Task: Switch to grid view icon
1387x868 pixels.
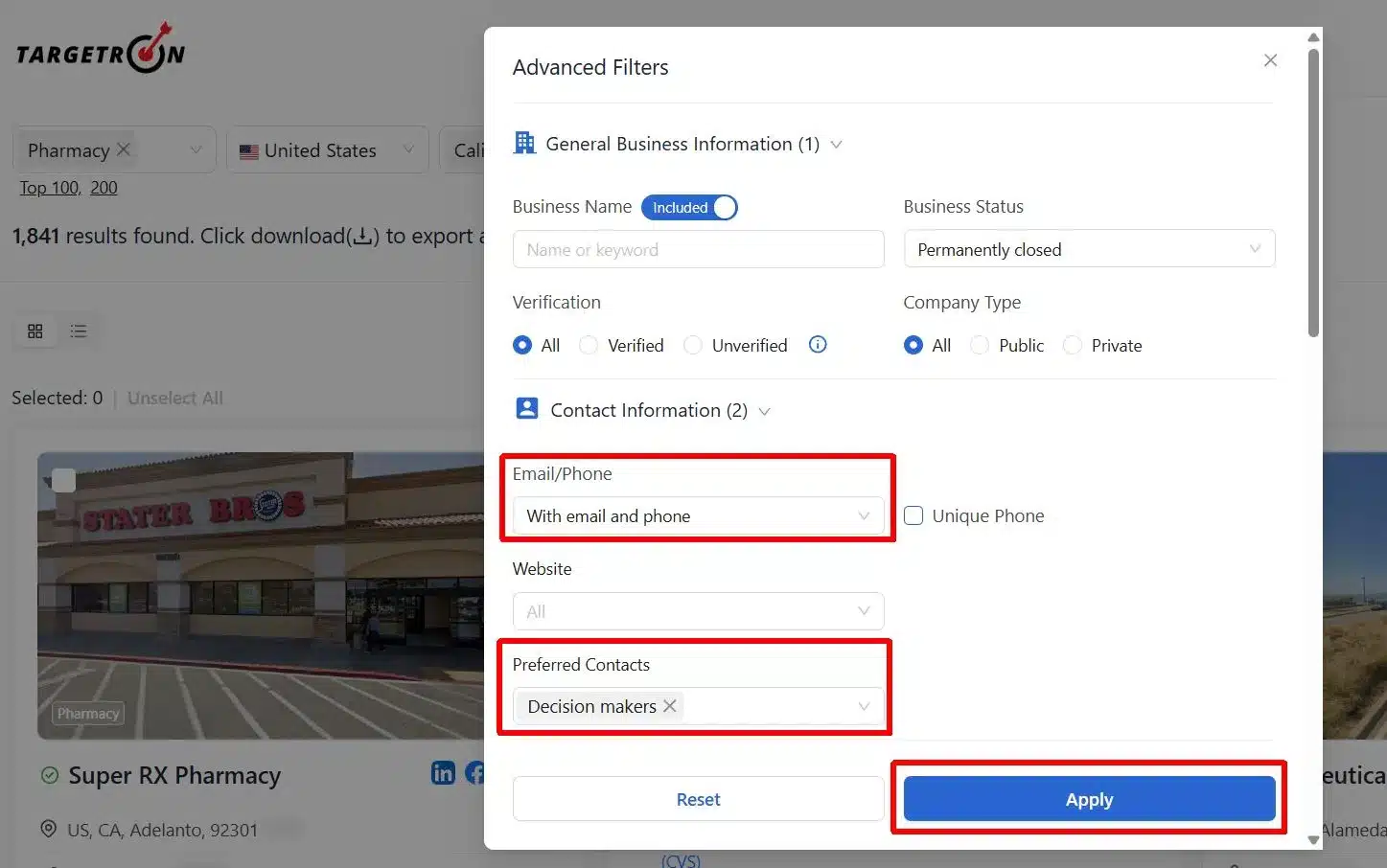Action: point(35,331)
